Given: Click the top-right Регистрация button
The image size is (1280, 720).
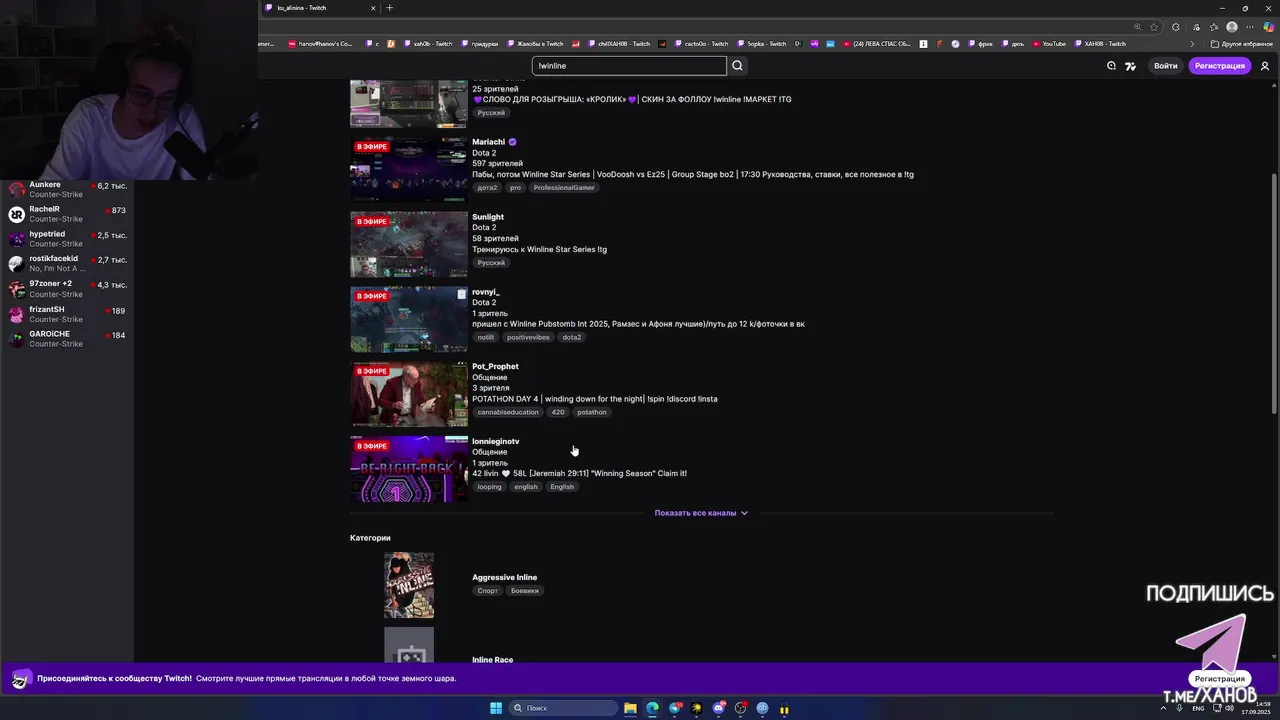Looking at the screenshot, I should pyautogui.click(x=1219, y=66).
